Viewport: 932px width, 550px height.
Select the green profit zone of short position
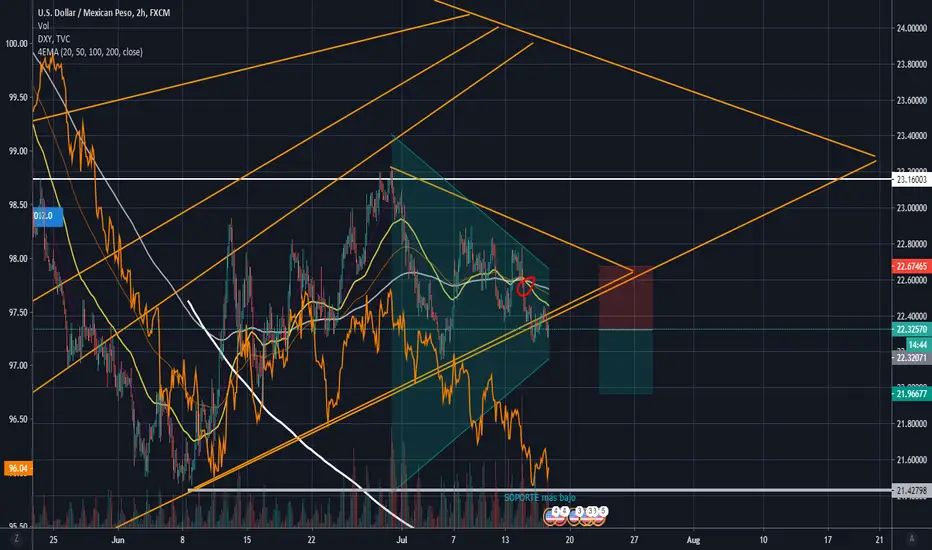[x=626, y=362]
